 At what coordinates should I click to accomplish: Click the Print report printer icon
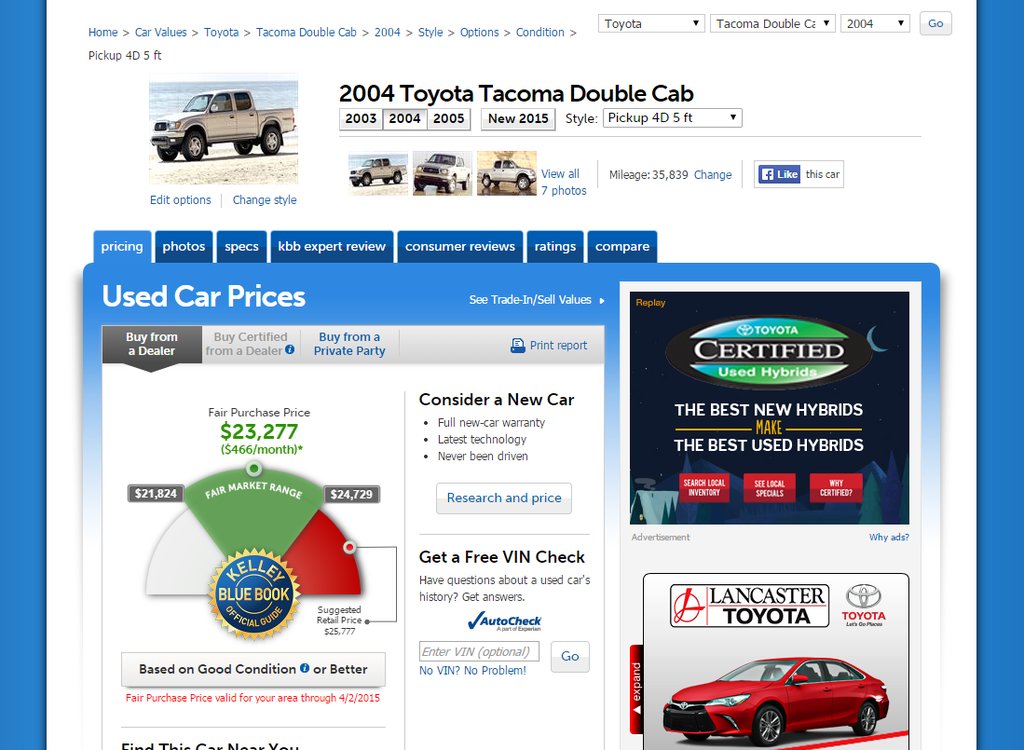point(517,345)
